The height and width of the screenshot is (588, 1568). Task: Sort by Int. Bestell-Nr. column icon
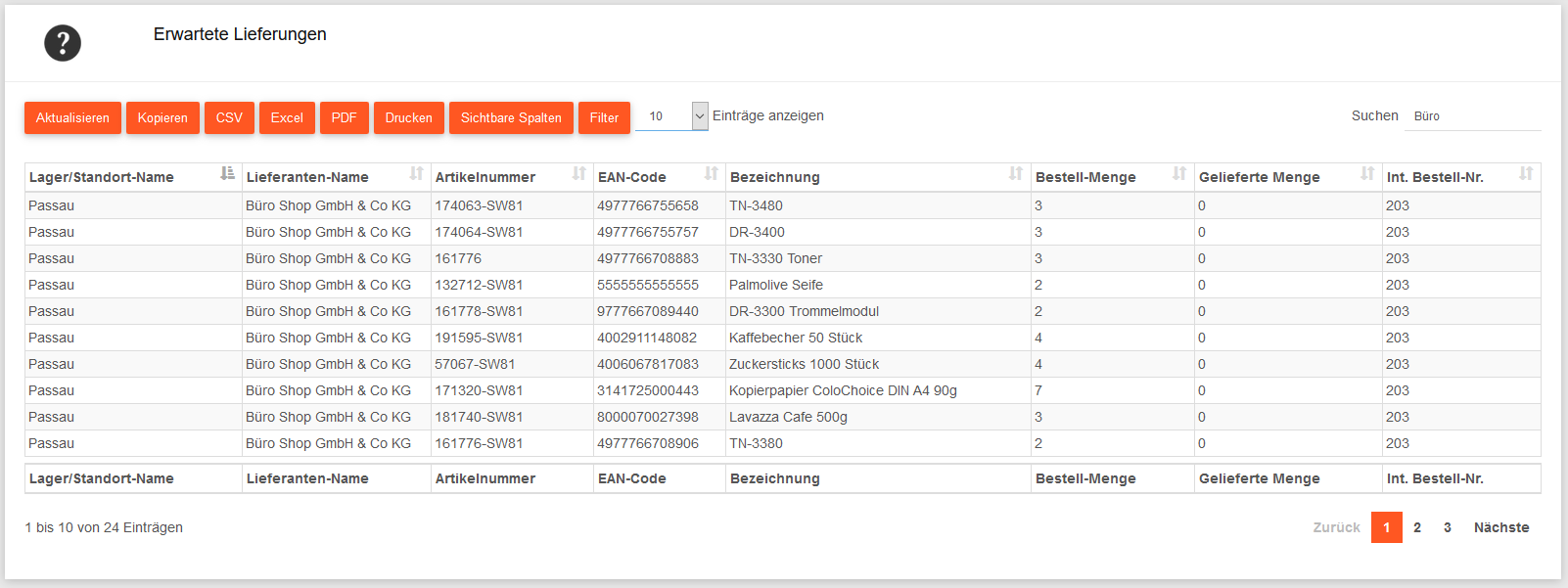1525,174
